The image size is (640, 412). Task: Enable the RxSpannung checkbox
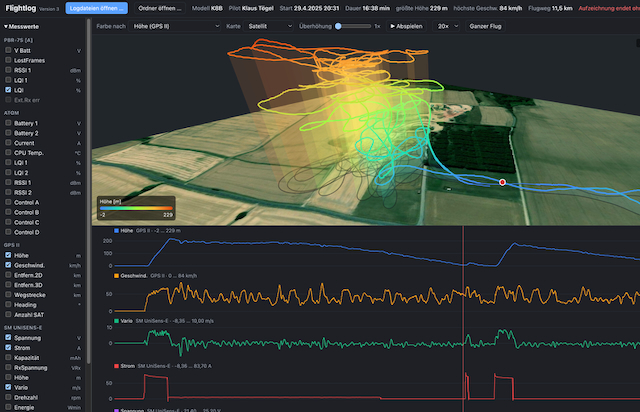8,367
